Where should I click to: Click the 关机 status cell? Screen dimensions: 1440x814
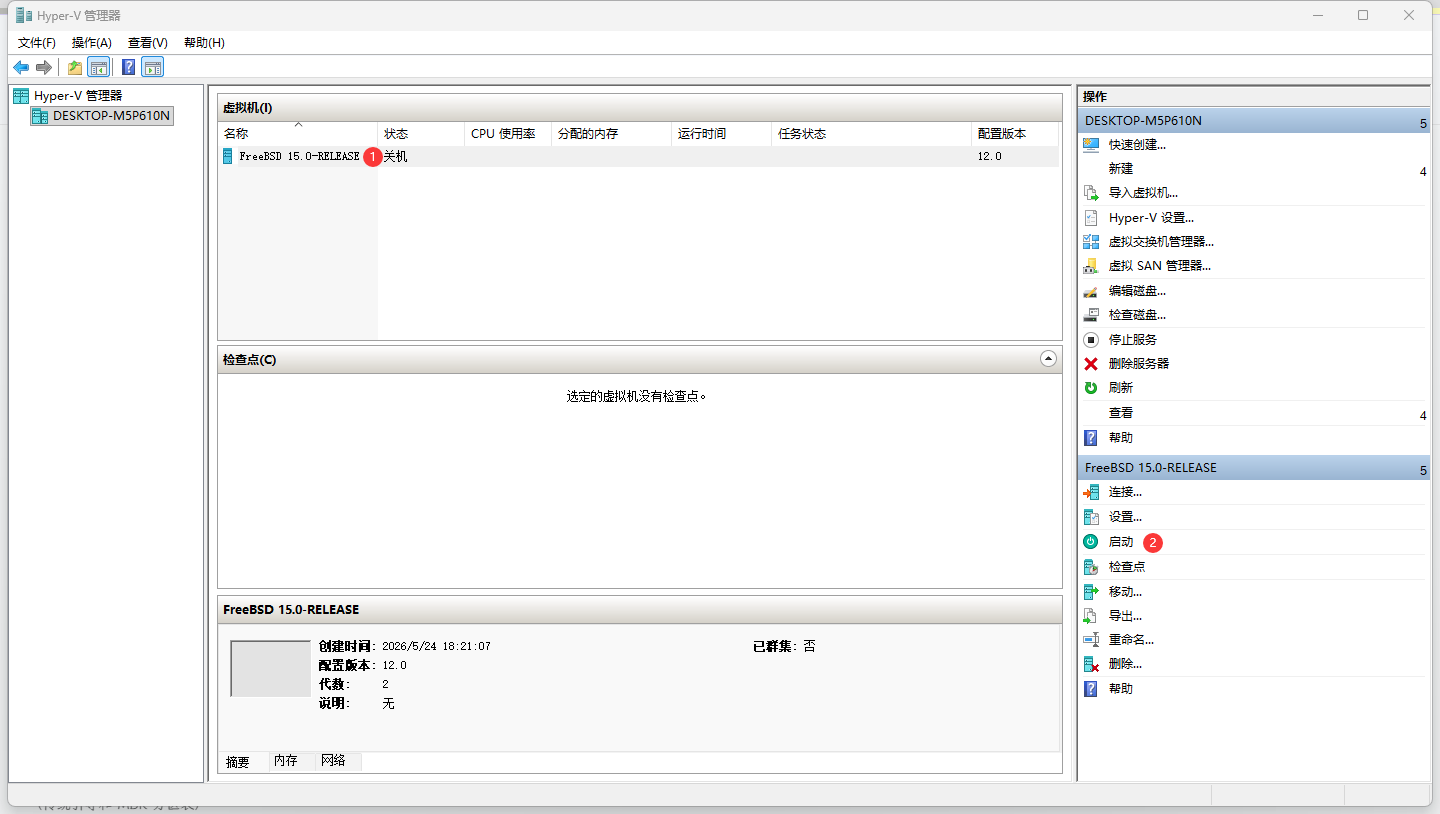click(x=396, y=157)
